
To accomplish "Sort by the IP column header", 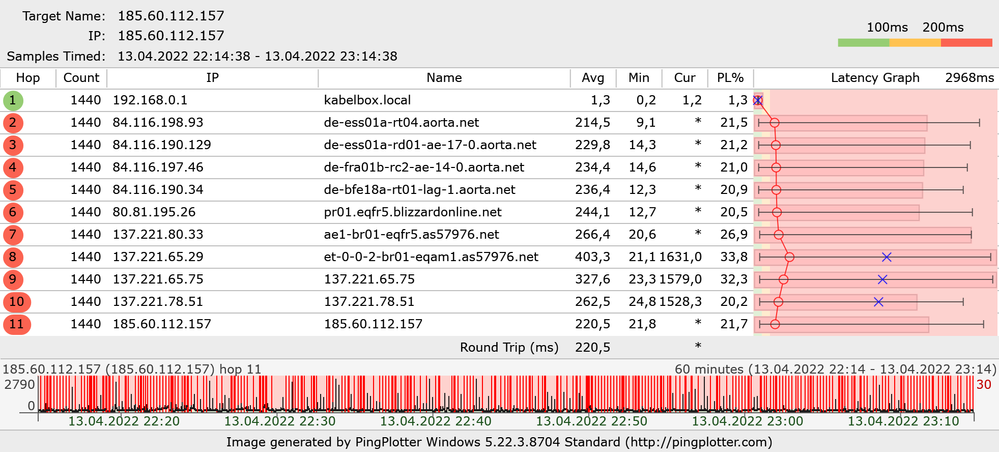I will [213, 78].
